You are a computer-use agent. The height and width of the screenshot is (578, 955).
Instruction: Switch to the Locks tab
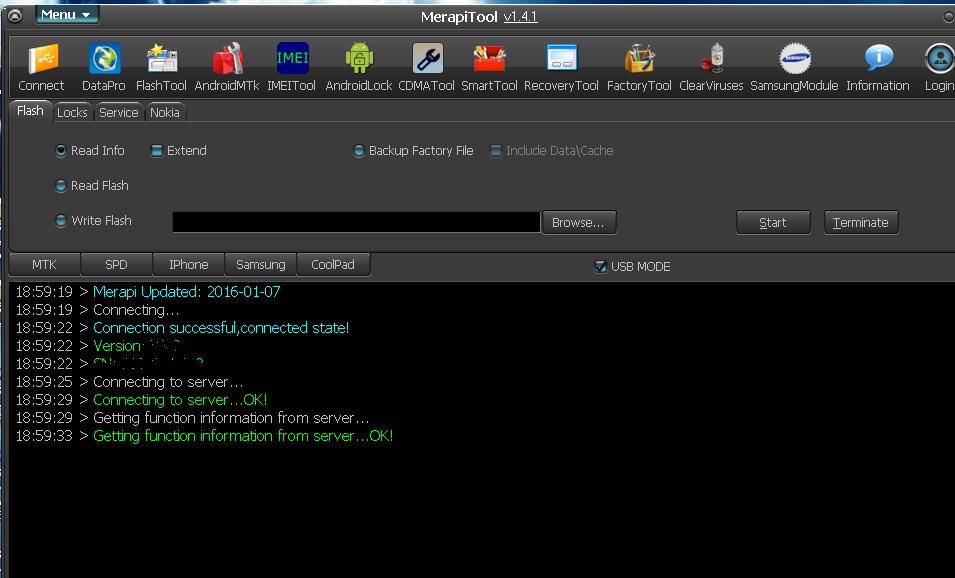(x=72, y=112)
